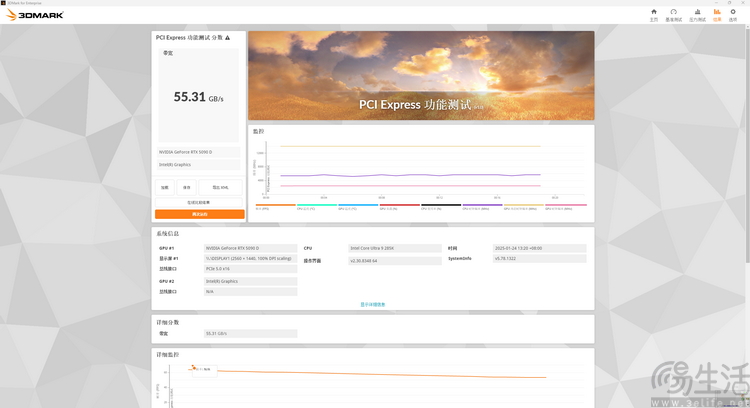Select the orange Results (结果) chart icon

tap(717, 15)
